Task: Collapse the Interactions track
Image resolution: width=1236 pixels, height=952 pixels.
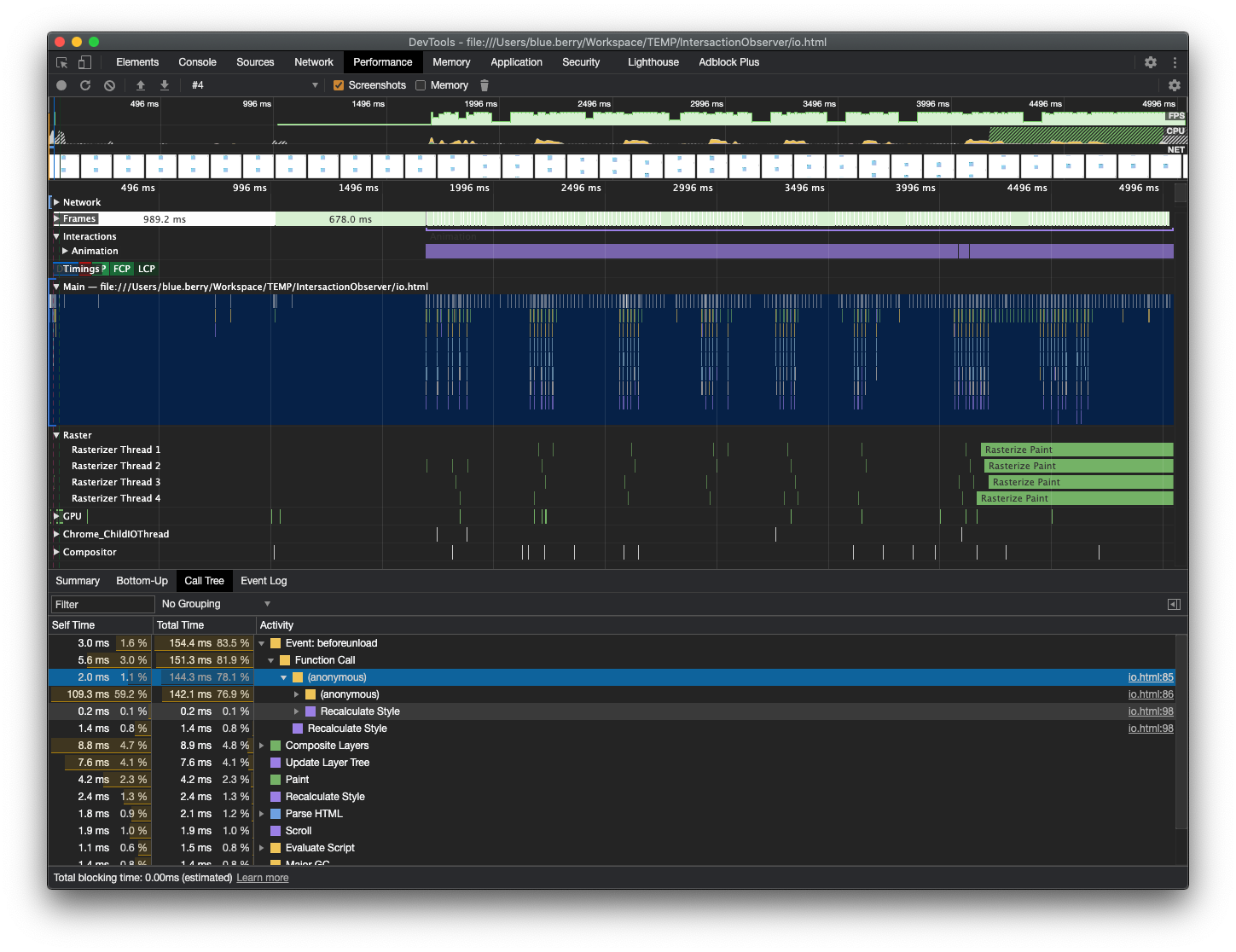Action: coord(57,236)
